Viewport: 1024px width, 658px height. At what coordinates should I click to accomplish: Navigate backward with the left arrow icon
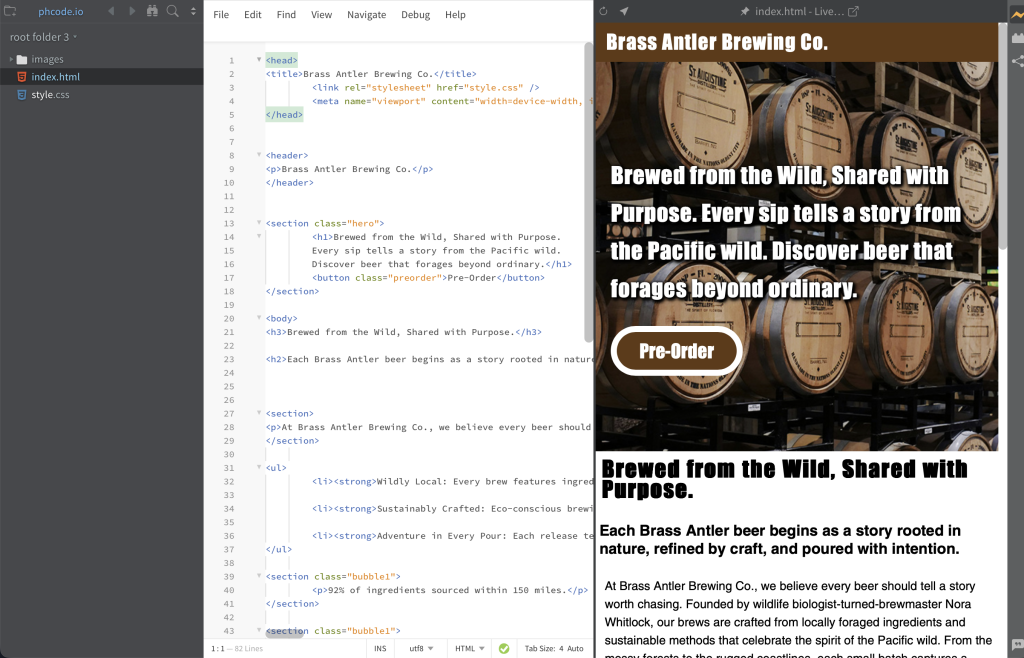[x=110, y=11]
